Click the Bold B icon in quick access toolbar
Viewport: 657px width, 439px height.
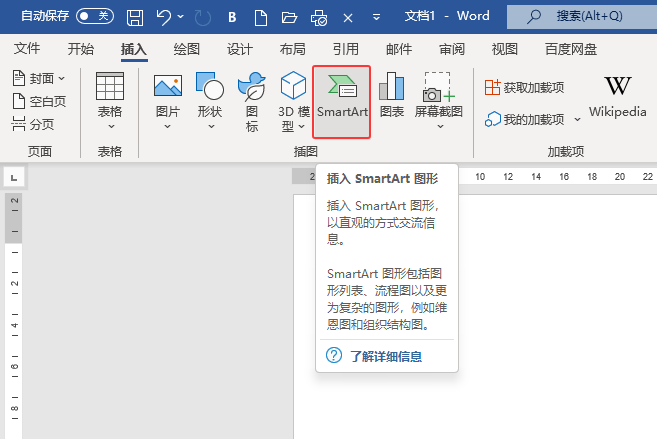tap(232, 17)
